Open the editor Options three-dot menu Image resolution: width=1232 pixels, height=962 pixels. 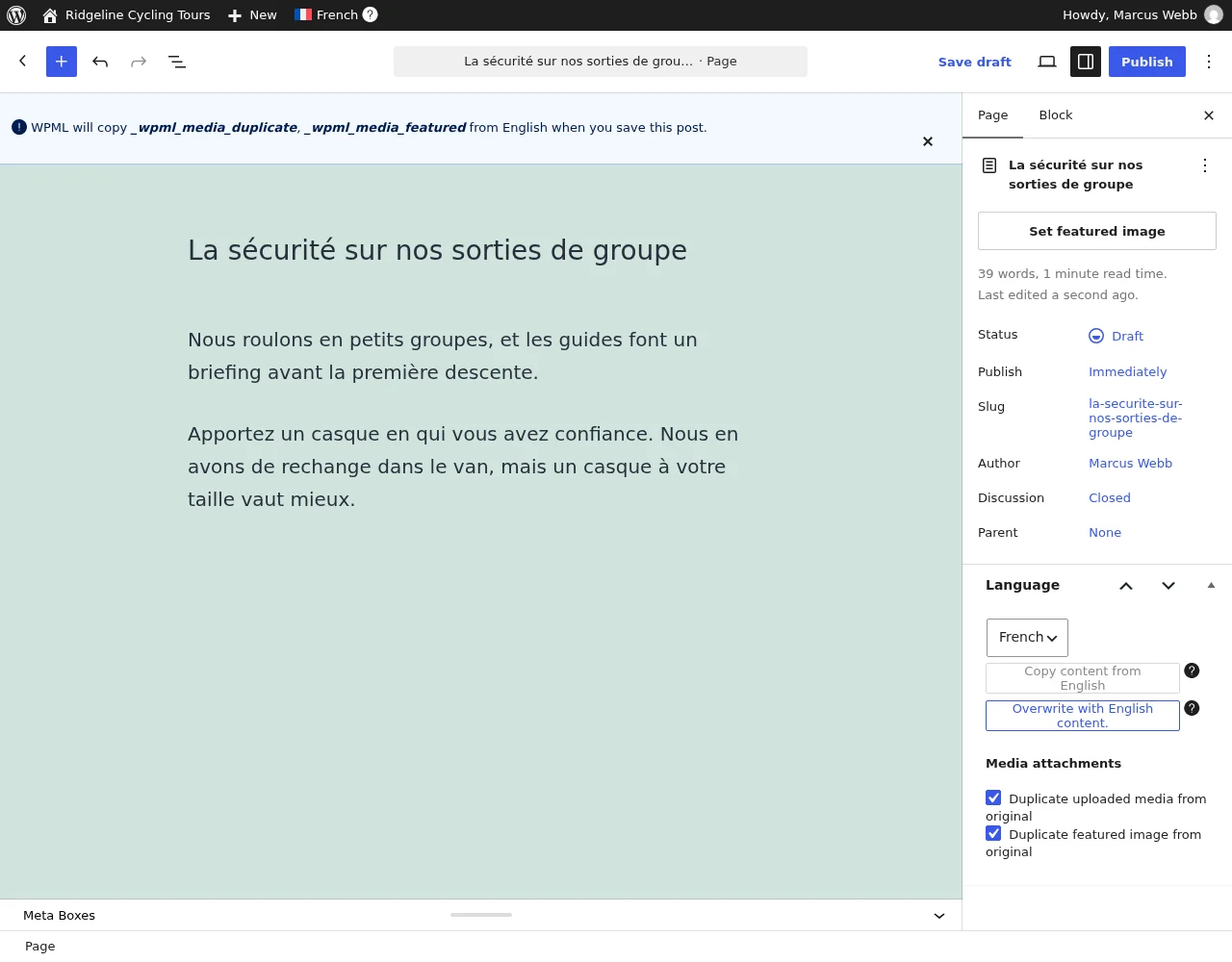1209,62
